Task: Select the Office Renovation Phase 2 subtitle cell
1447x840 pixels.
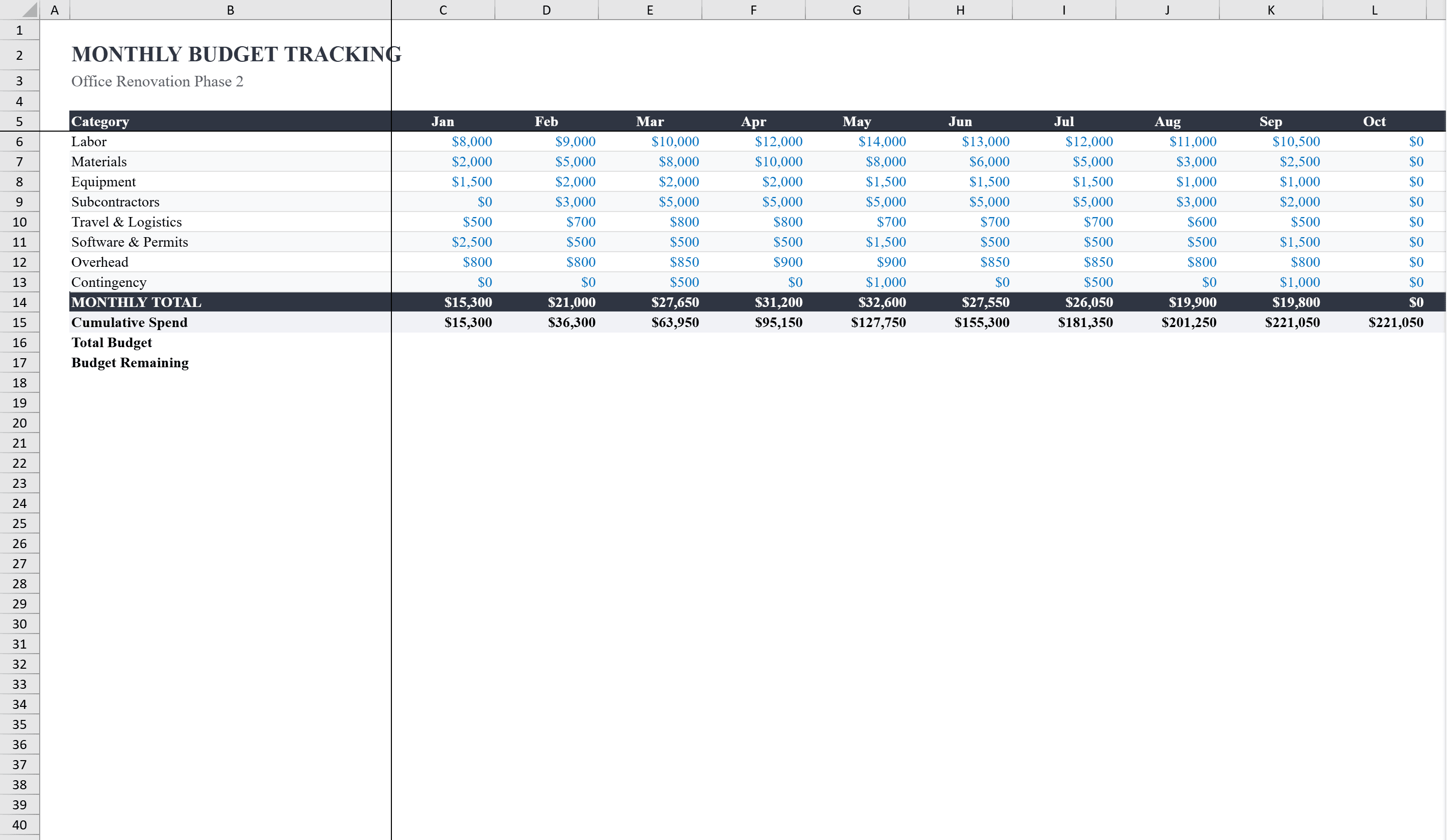Action: [x=157, y=81]
